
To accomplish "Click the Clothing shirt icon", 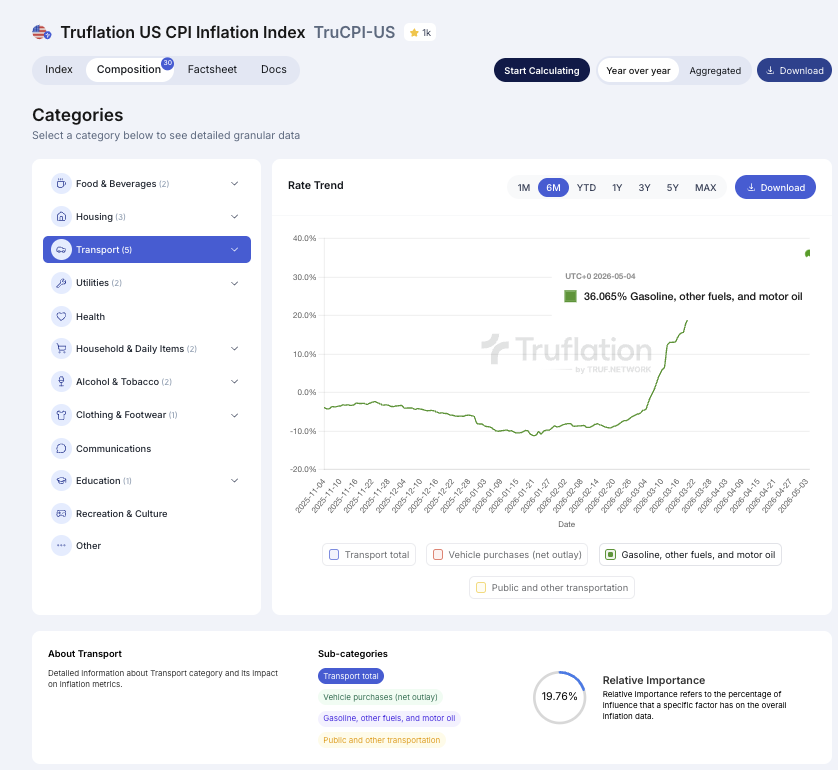I will [x=61, y=415].
